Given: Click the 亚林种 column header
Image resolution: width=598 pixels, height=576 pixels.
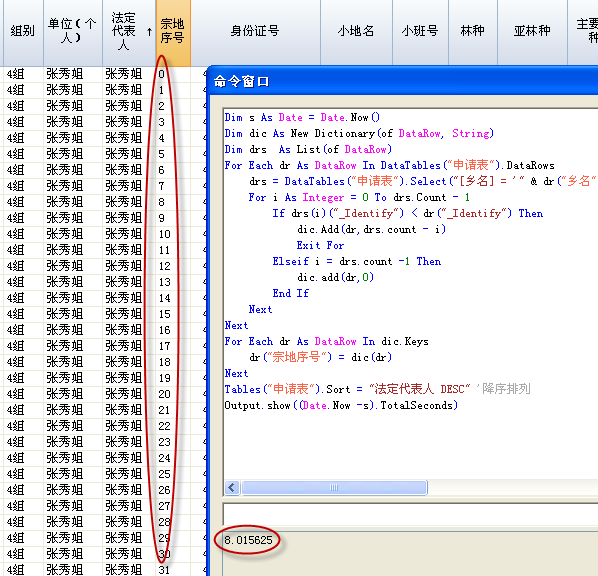Looking at the screenshot, I should [532, 32].
